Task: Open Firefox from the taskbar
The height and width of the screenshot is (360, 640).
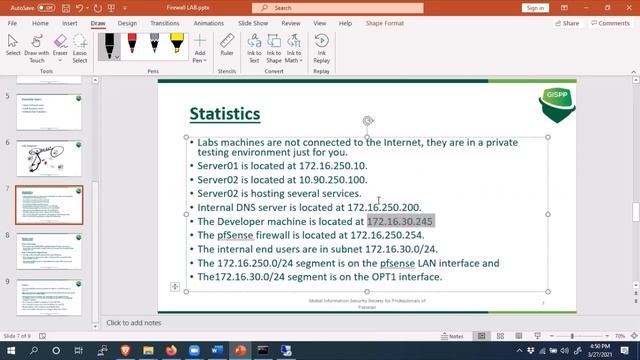Action: tap(171, 350)
